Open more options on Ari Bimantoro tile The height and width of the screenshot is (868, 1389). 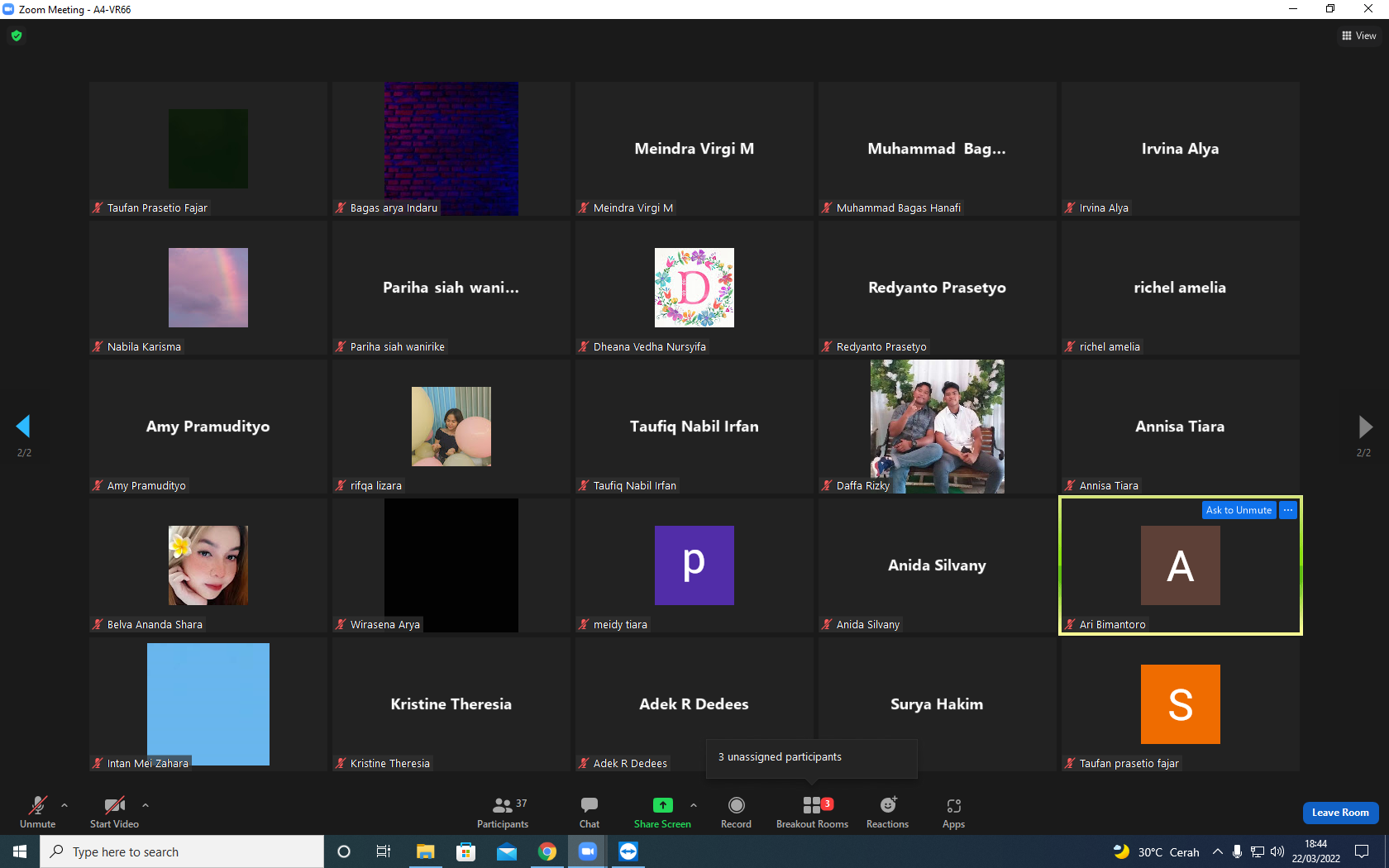coord(1288,510)
